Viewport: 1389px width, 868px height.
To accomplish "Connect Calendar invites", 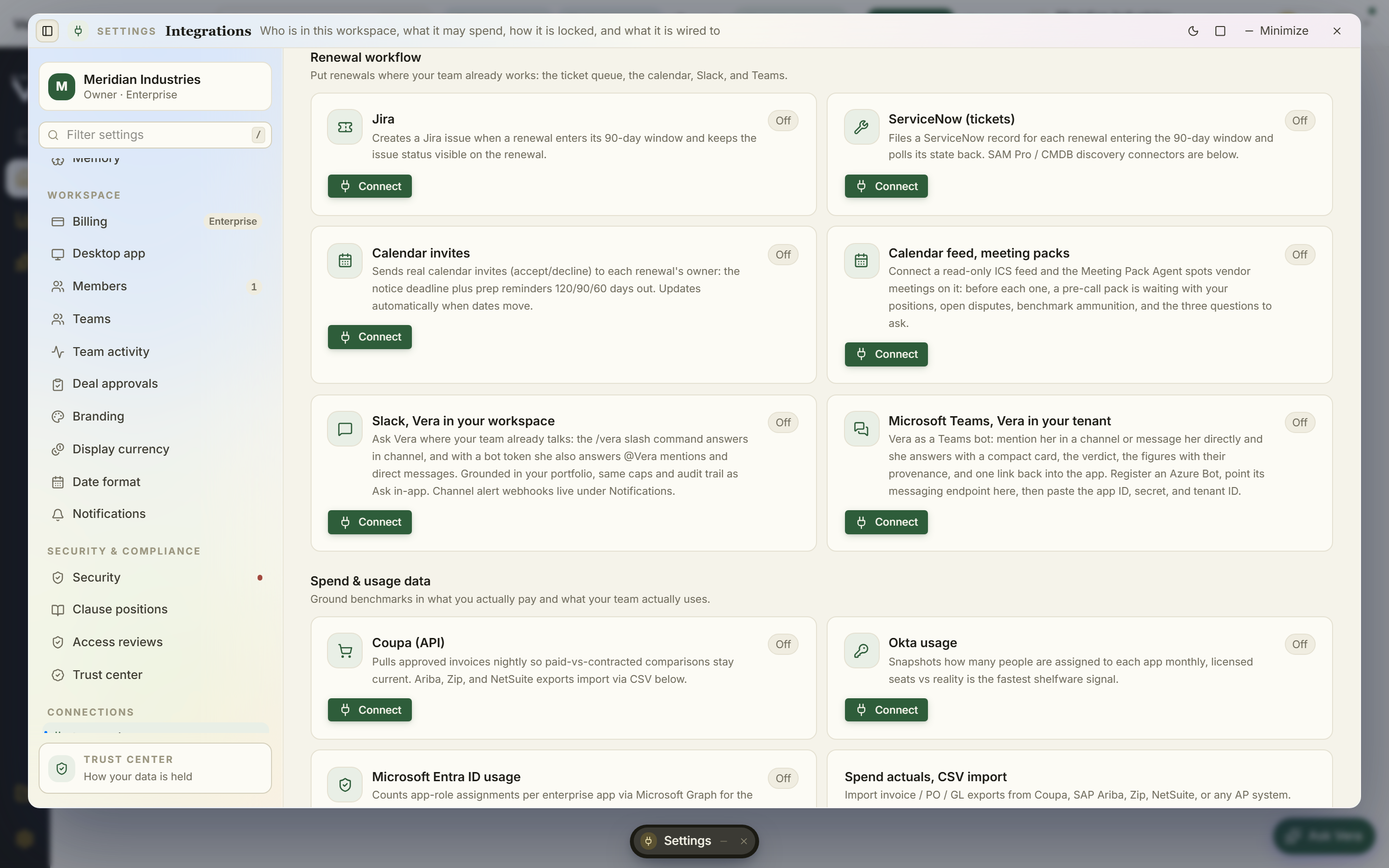I will point(369,337).
